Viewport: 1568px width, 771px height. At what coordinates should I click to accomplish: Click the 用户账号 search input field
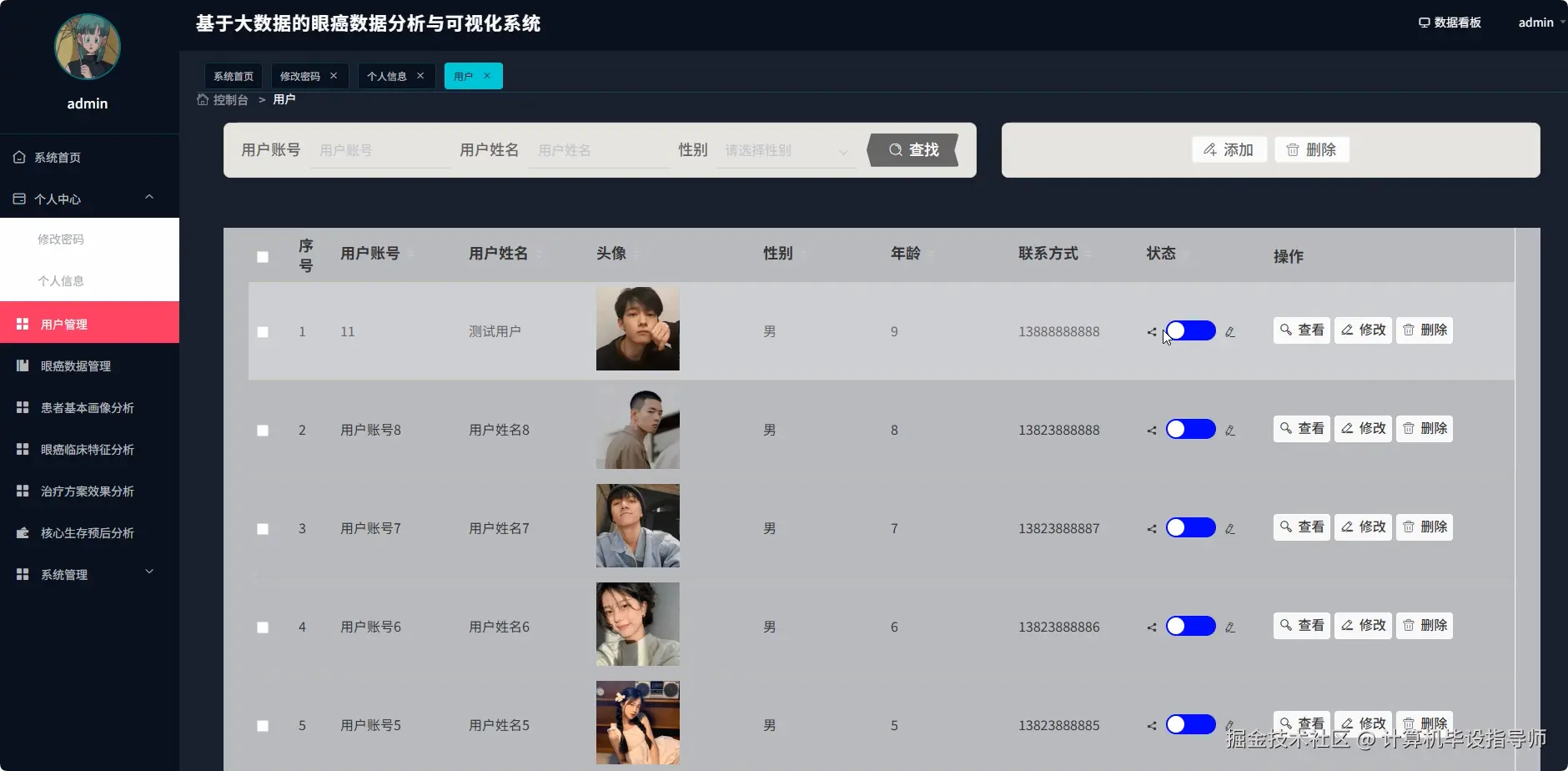coord(380,150)
